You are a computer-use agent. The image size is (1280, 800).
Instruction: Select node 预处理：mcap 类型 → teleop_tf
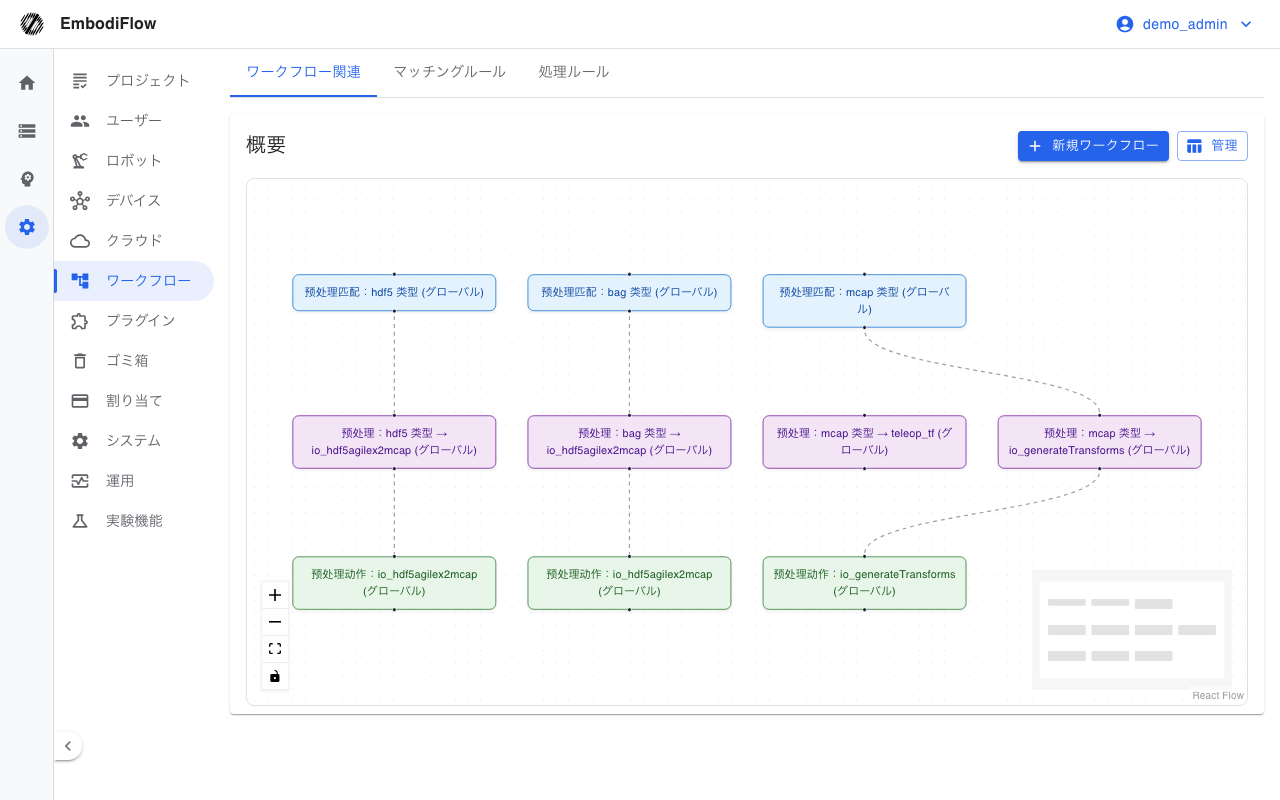[864, 442]
